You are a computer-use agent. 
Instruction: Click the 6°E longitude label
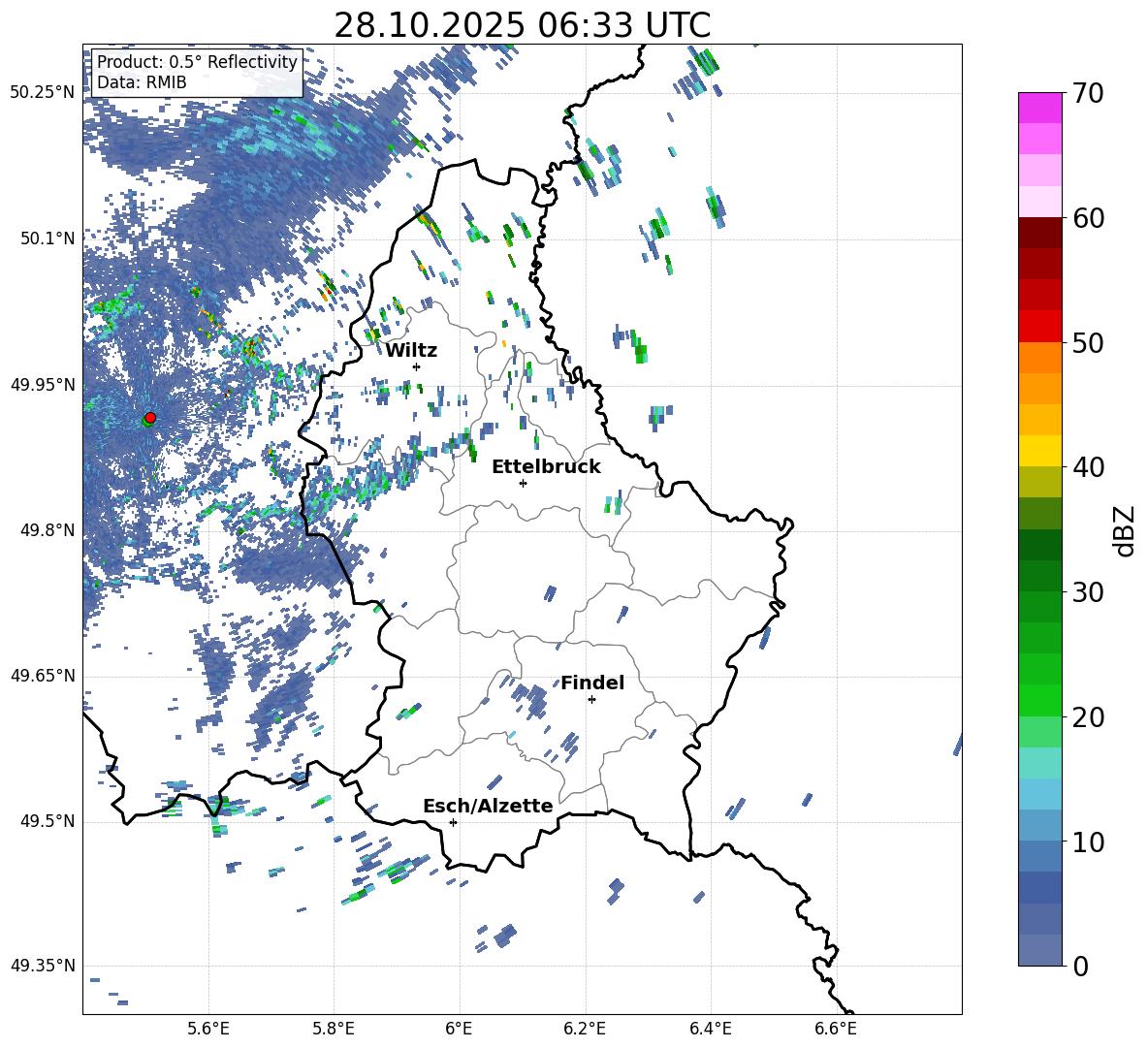tap(459, 1029)
